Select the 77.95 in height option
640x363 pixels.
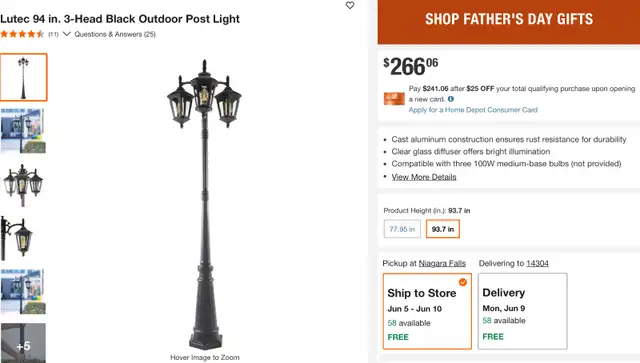(402, 229)
